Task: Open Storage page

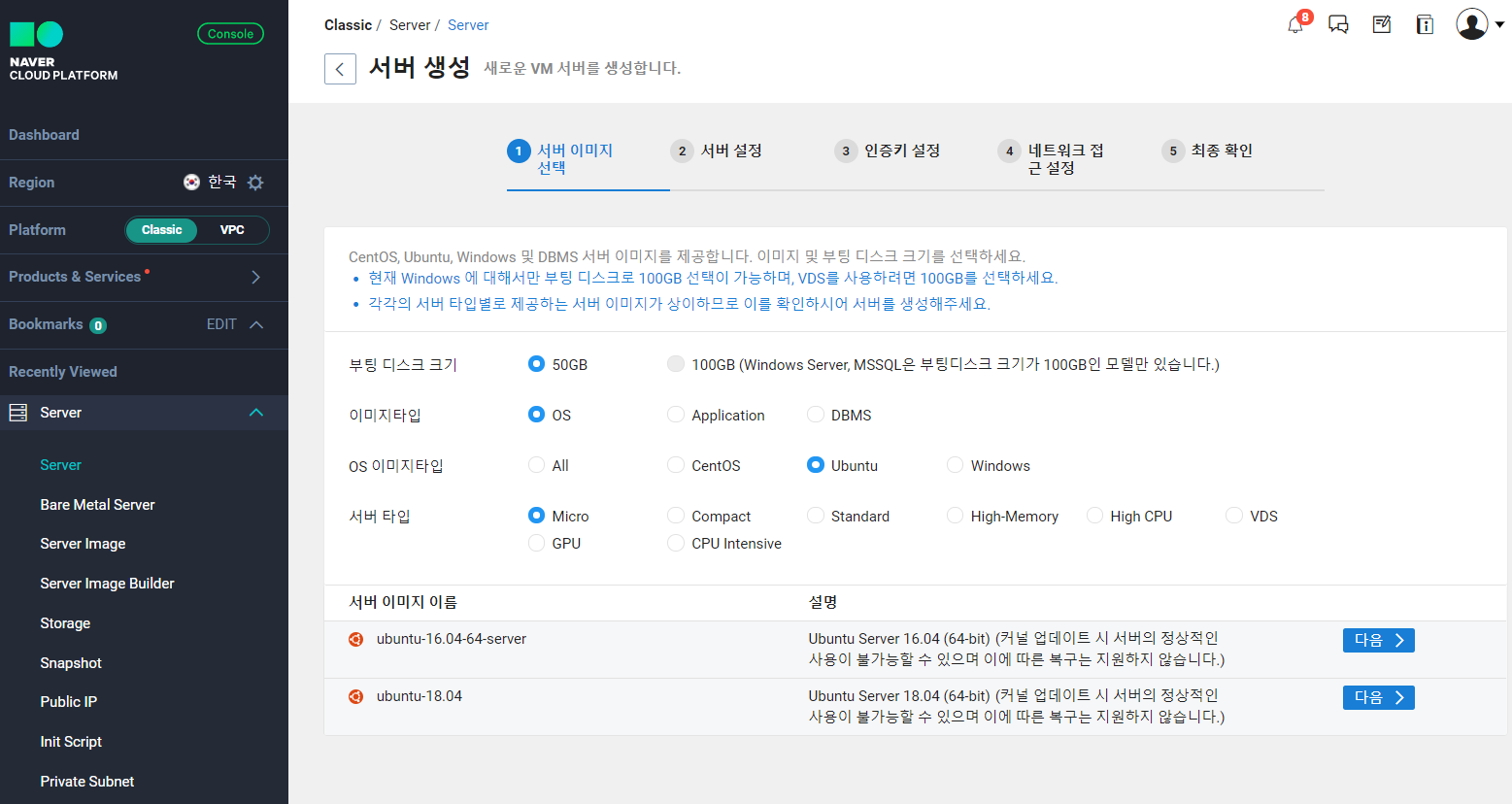Action: (65, 623)
